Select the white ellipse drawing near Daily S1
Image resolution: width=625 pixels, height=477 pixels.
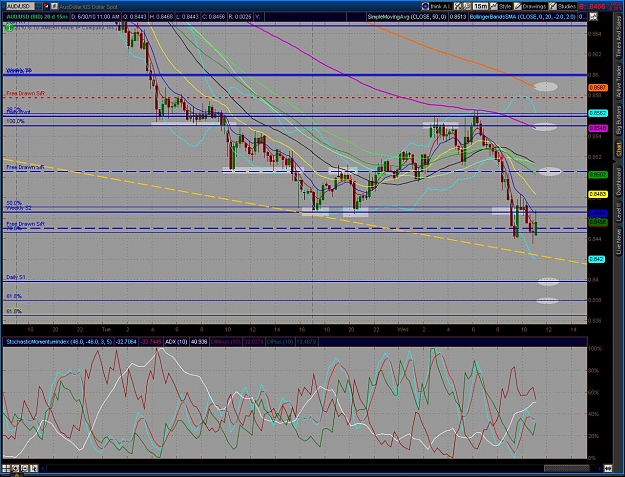[x=548, y=282]
